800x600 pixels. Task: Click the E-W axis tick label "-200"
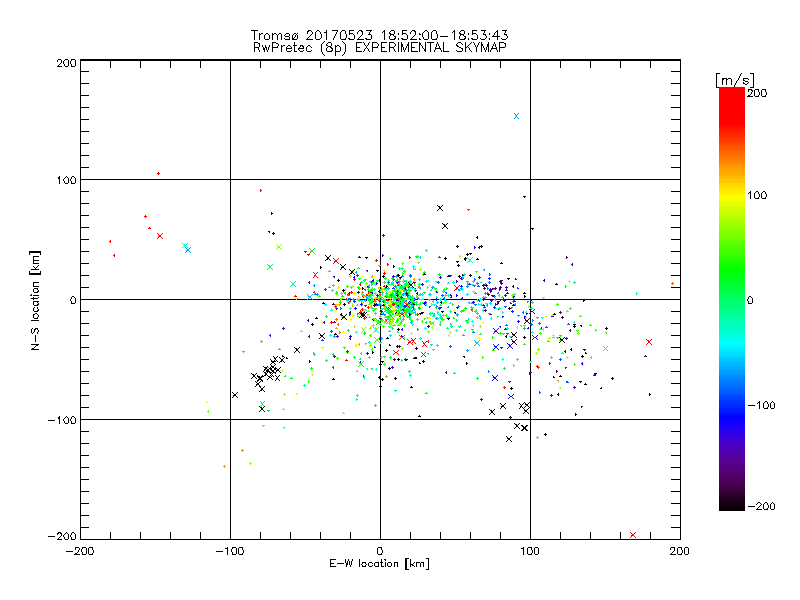80,551
